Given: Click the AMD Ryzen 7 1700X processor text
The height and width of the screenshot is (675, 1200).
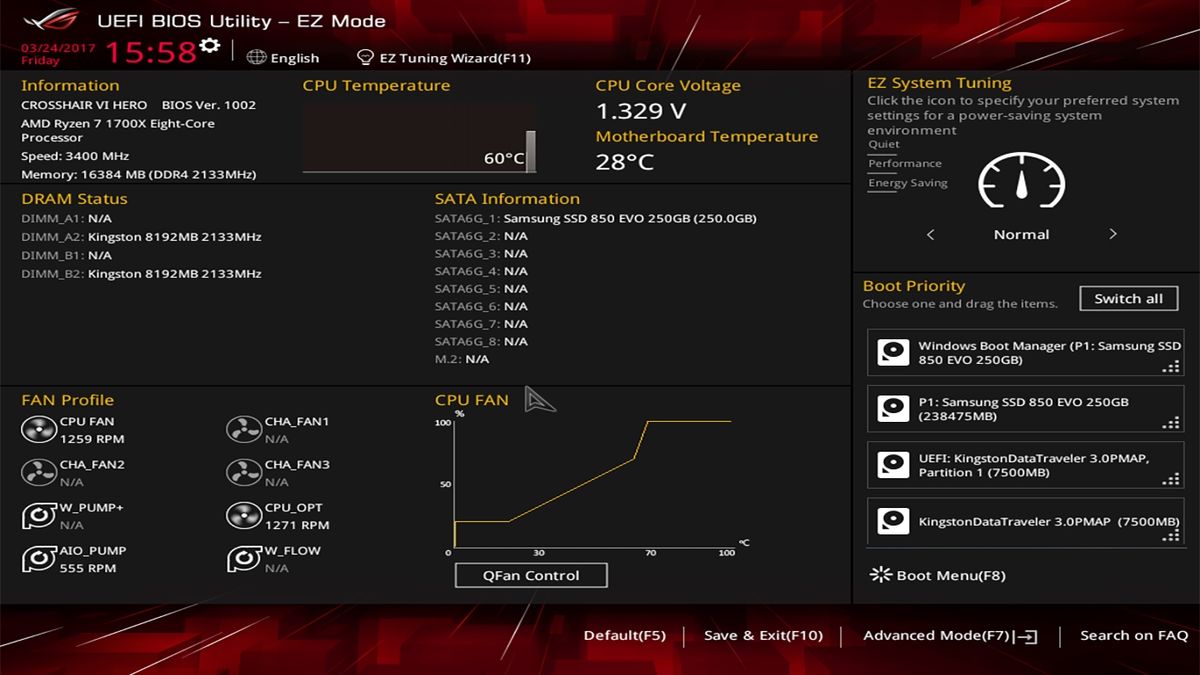Looking at the screenshot, I should [x=118, y=131].
